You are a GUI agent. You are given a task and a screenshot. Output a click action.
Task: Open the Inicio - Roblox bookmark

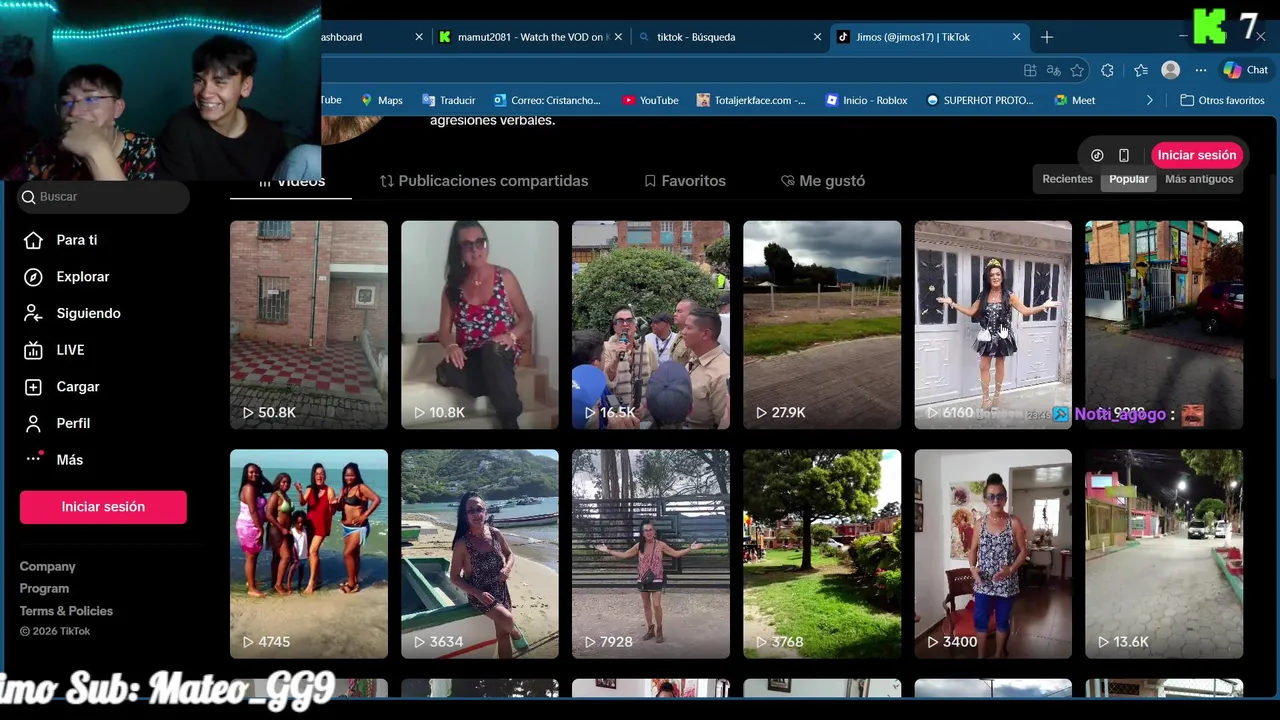tap(867, 100)
